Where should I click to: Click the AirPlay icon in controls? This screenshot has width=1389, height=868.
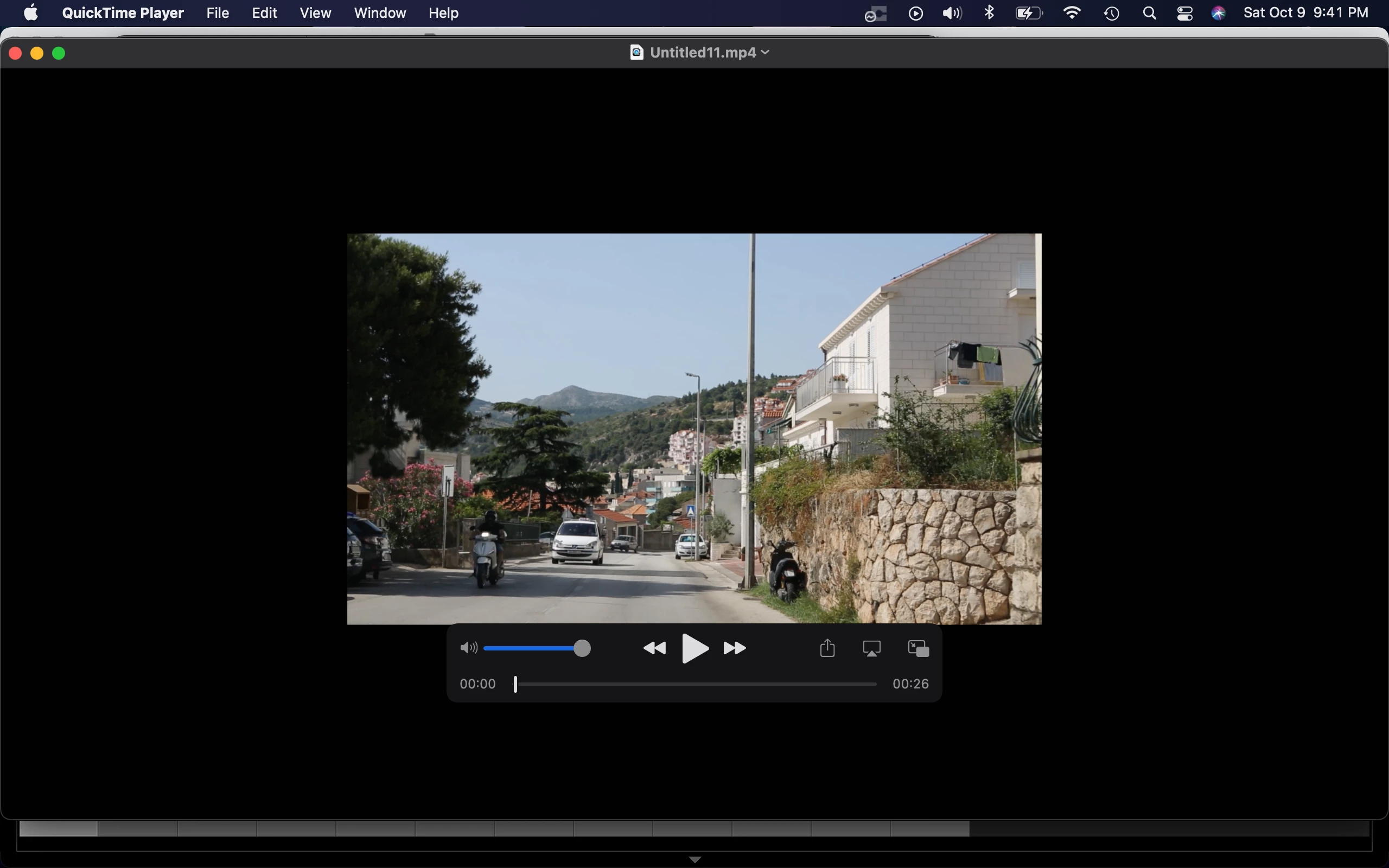pyautogui.click(x=872, y=649)
